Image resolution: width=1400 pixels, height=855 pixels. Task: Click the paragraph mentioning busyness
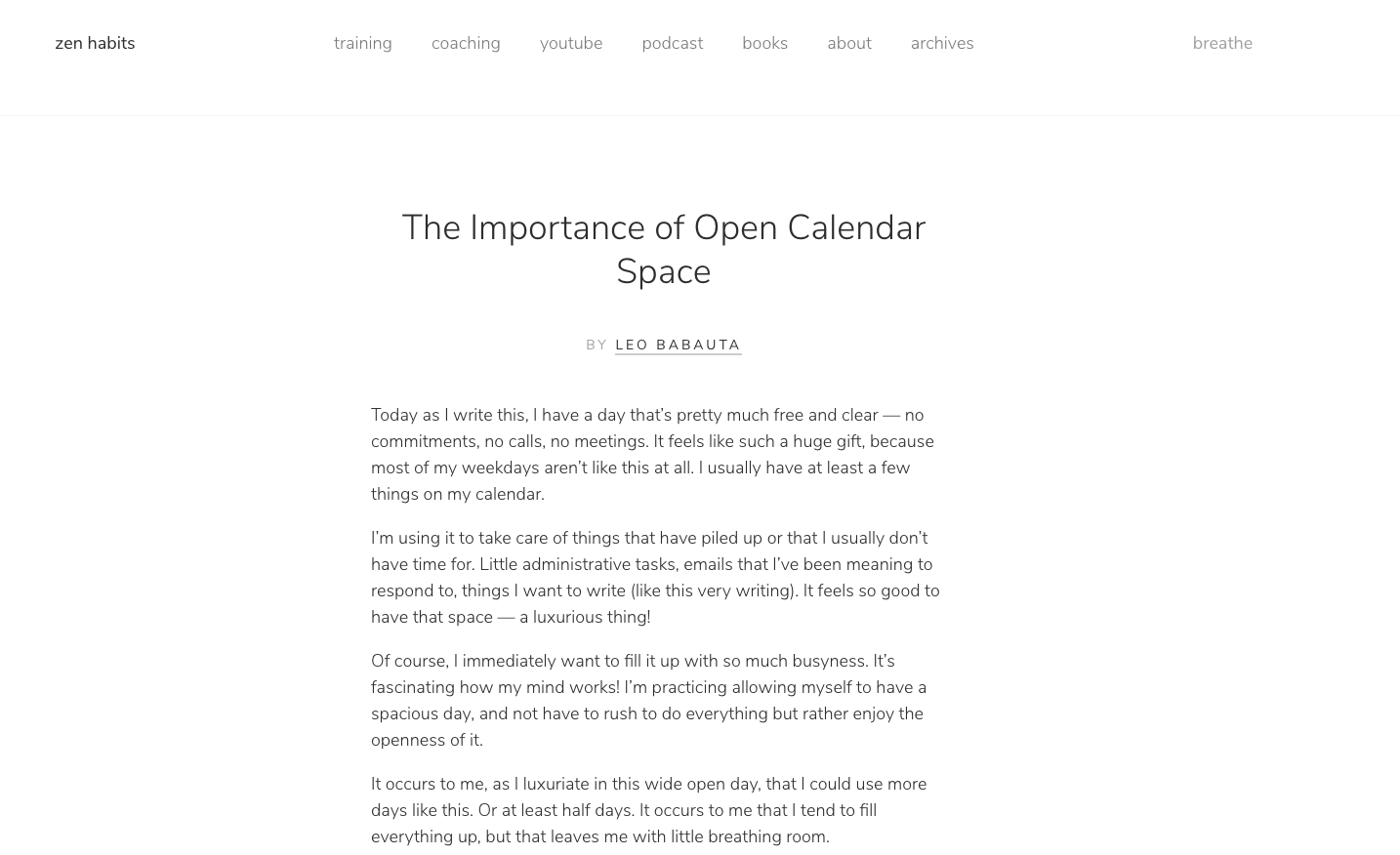point(649,700)
